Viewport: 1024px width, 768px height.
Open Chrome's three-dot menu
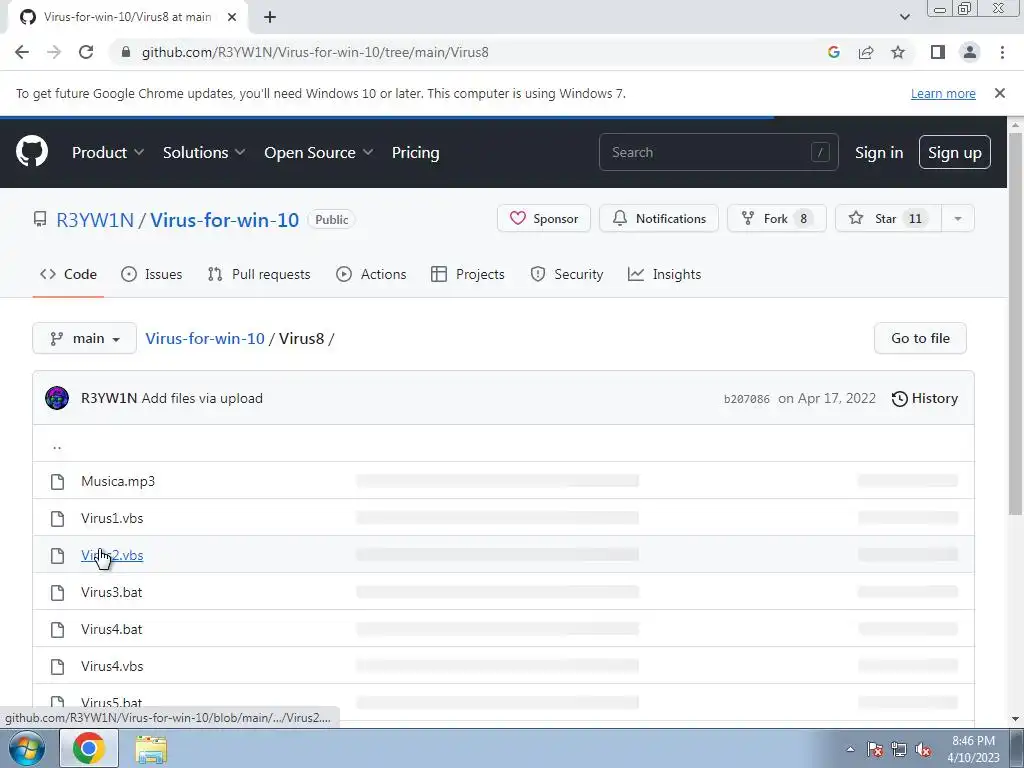coord(1002,52)
